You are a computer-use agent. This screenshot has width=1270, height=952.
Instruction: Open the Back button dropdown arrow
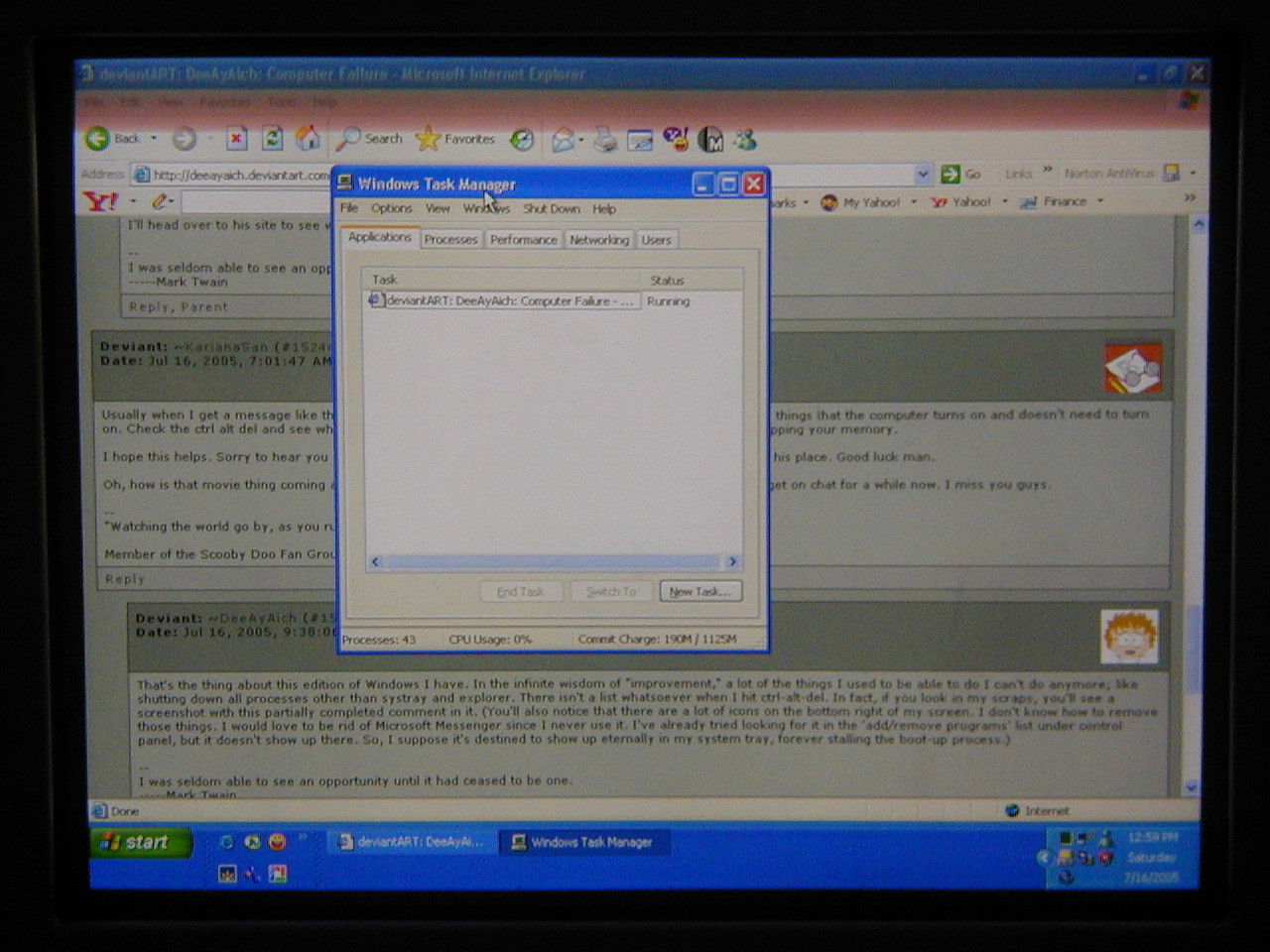[x=154, y=139]
